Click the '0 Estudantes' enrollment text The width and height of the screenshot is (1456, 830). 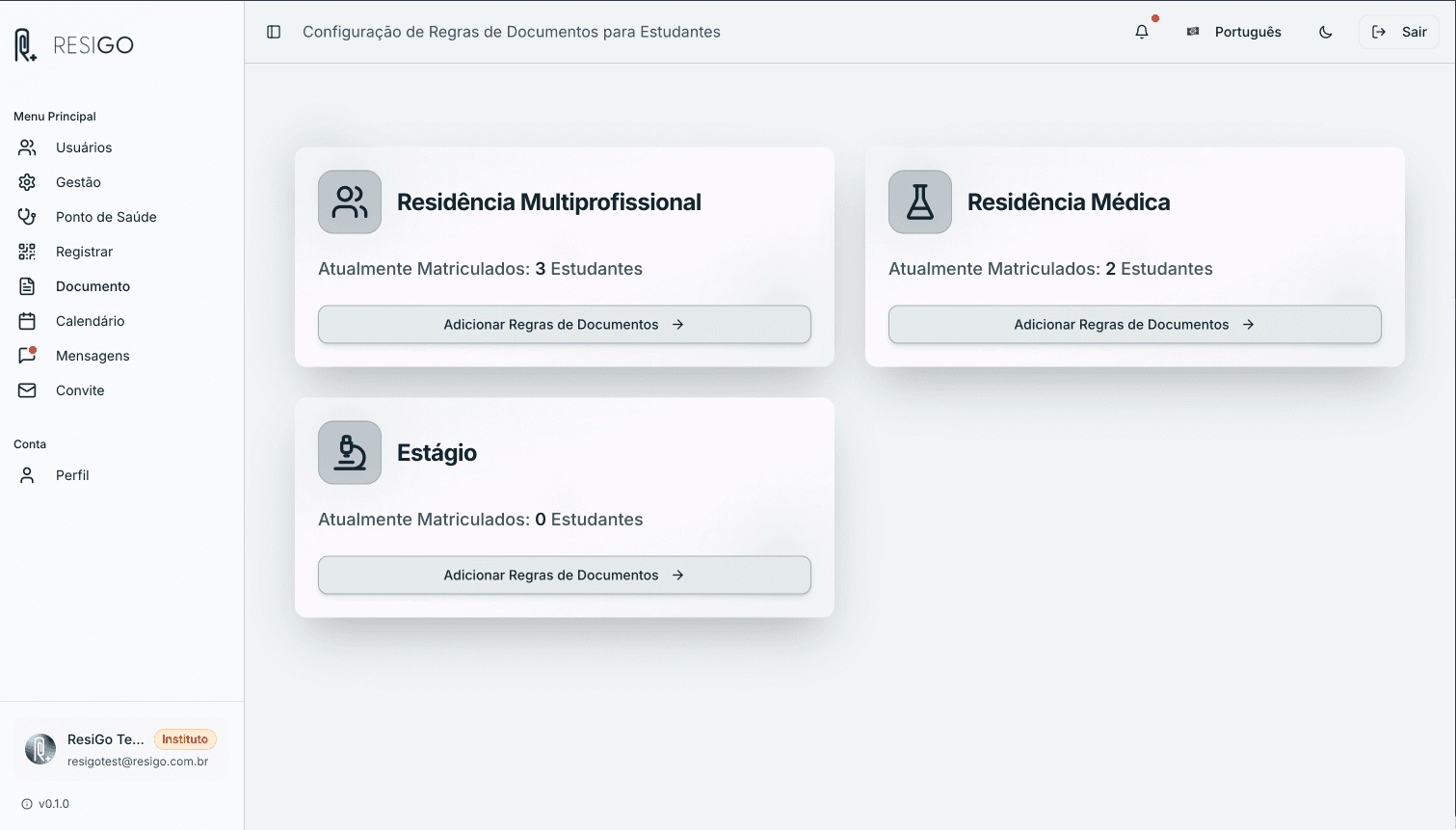click(x=589, y=520)
